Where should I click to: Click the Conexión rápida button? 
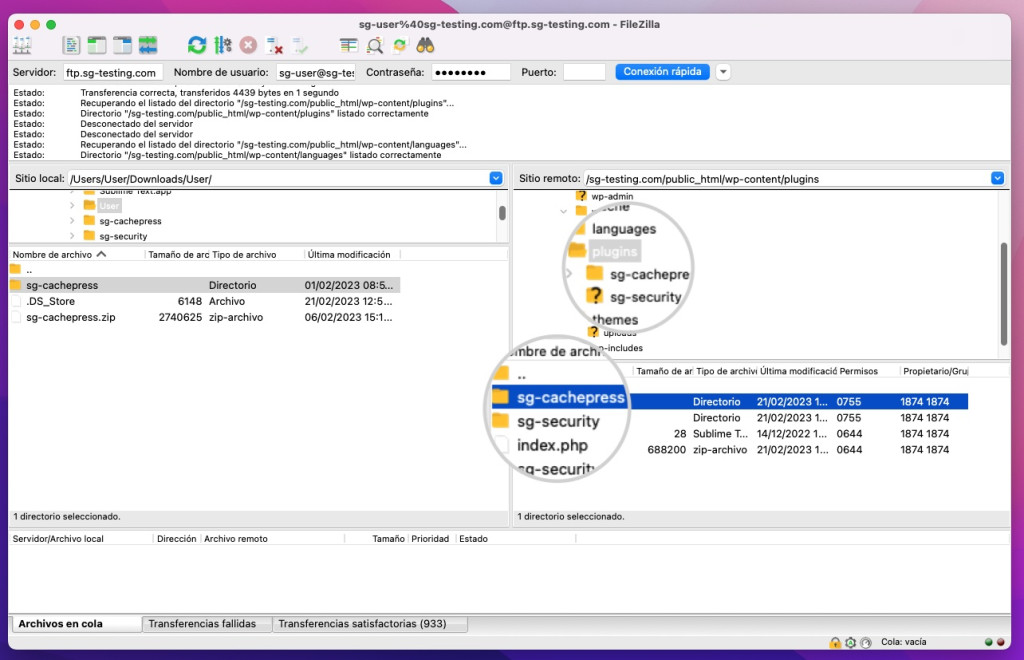662,72
